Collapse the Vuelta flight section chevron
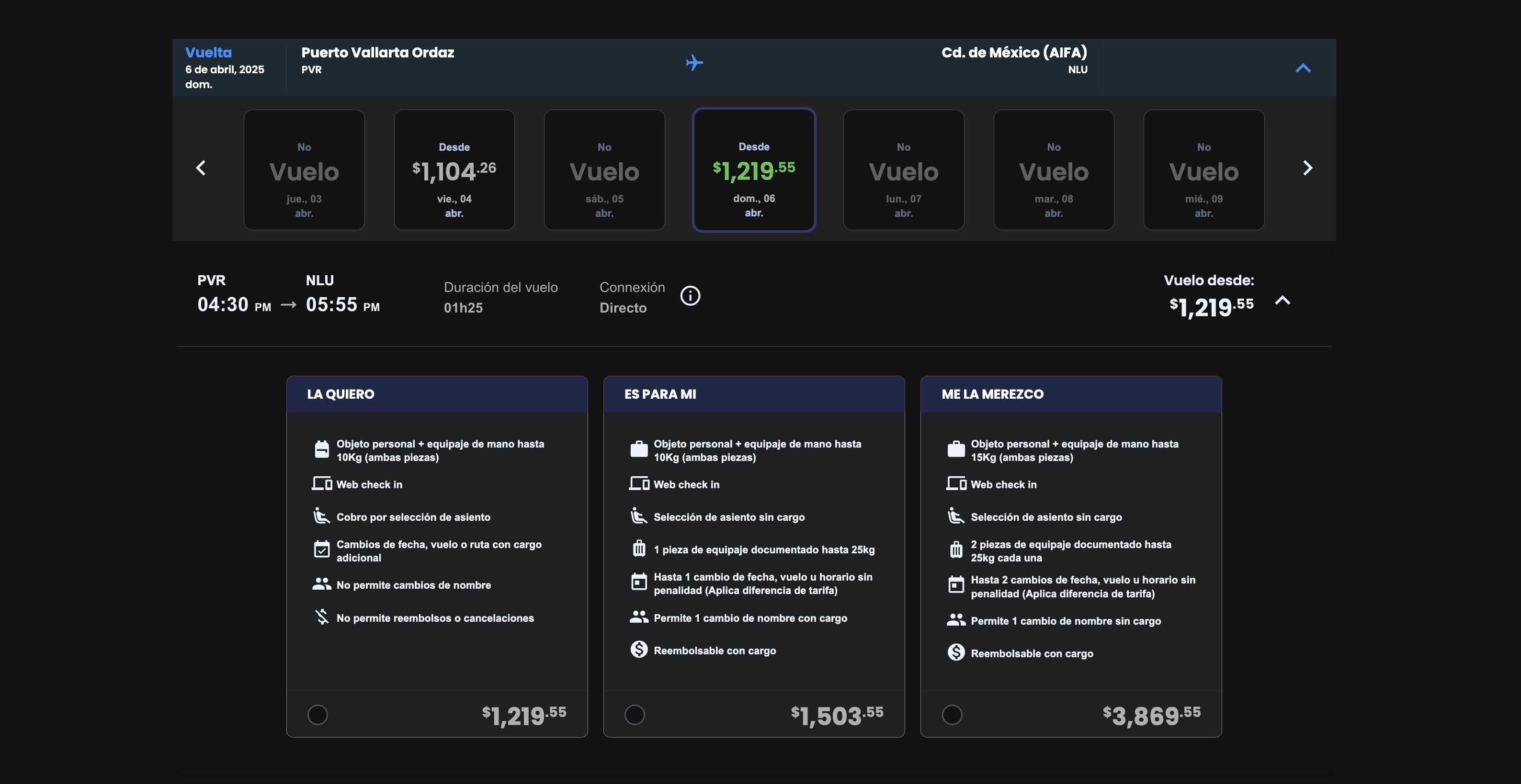The width and height of the screenshot is (1521, 784). click(x=1303, y=68)
